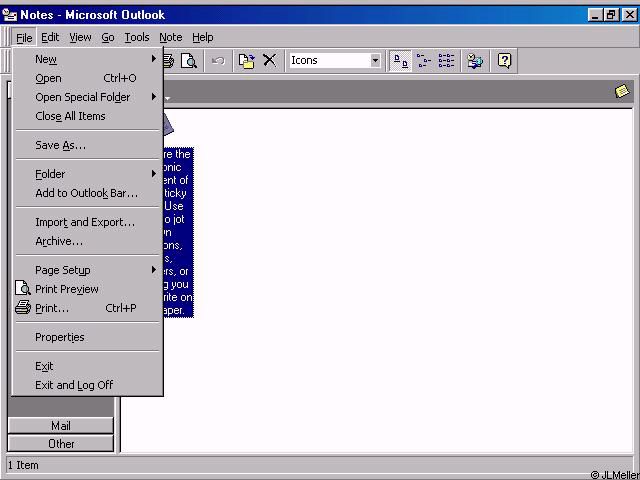Viewport: 640px width, 480px height.
Task: Choose Save As... in File menu
Action: (x=87, y=145)
